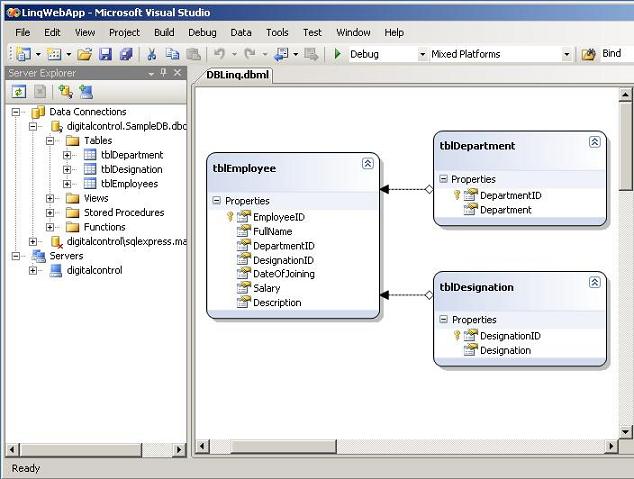Click the Stop Refresh icon in Server Explorer
Image resolution: width=634 pixels, height=479 pixels.
coord(40,92)
